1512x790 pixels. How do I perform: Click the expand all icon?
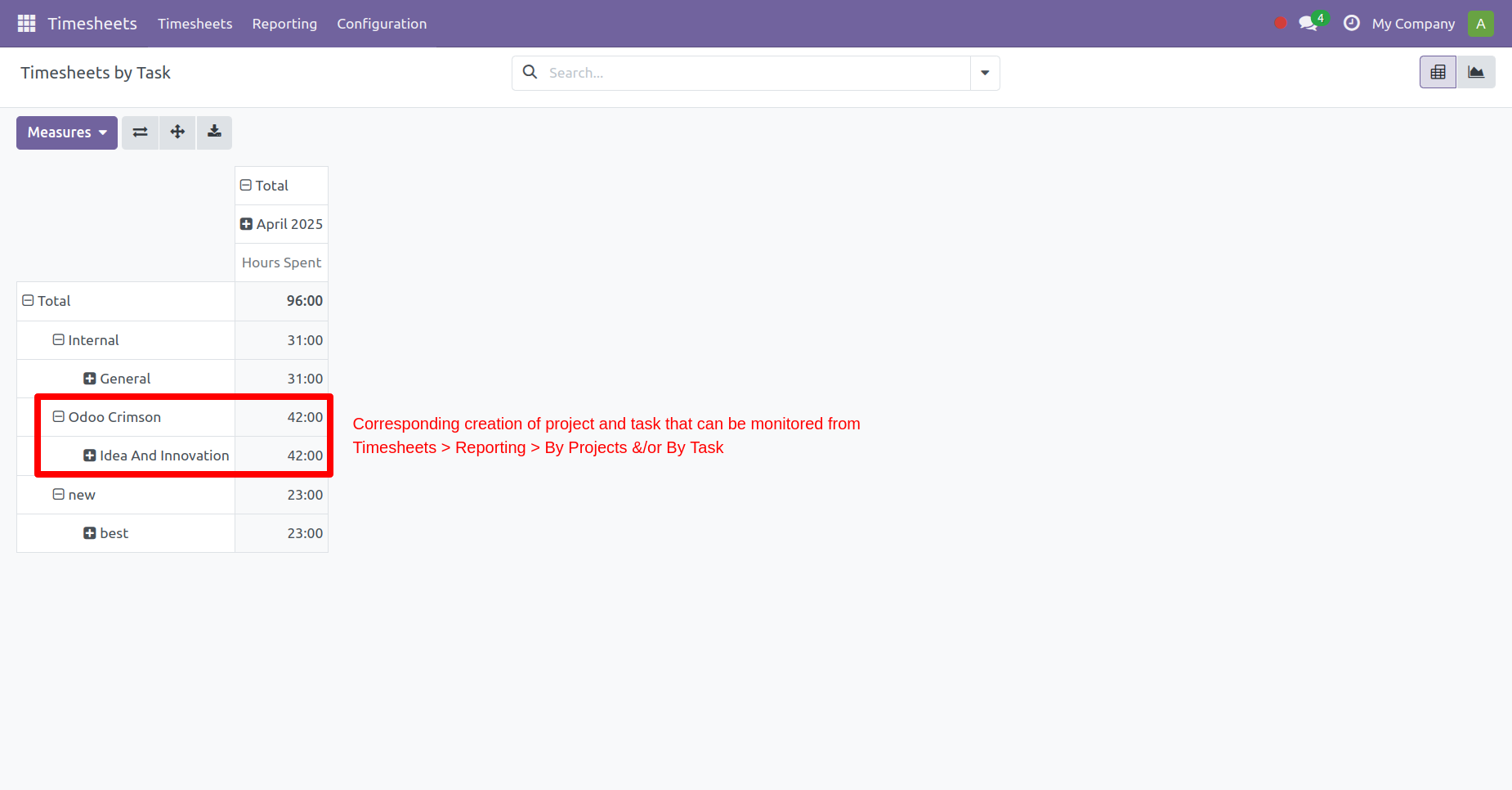pyautogui.click(x=177, y=132)
